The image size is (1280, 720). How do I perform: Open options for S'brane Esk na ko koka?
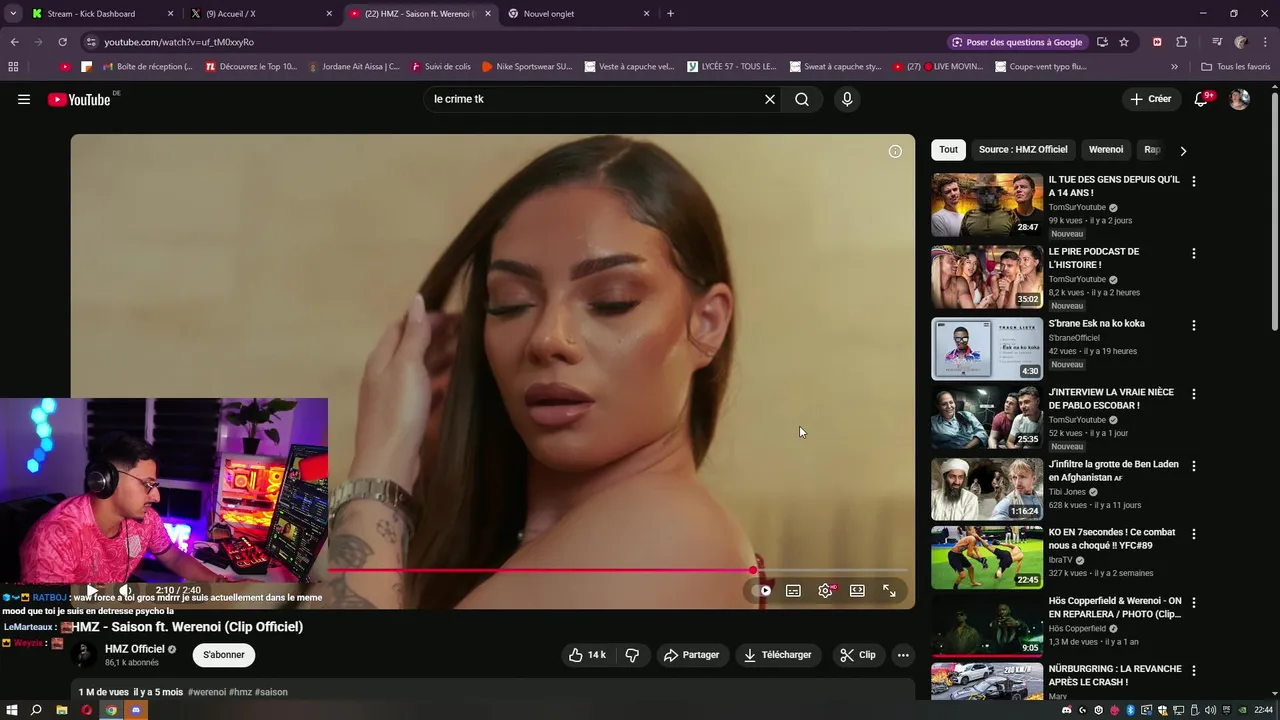tap(1193, 326)
